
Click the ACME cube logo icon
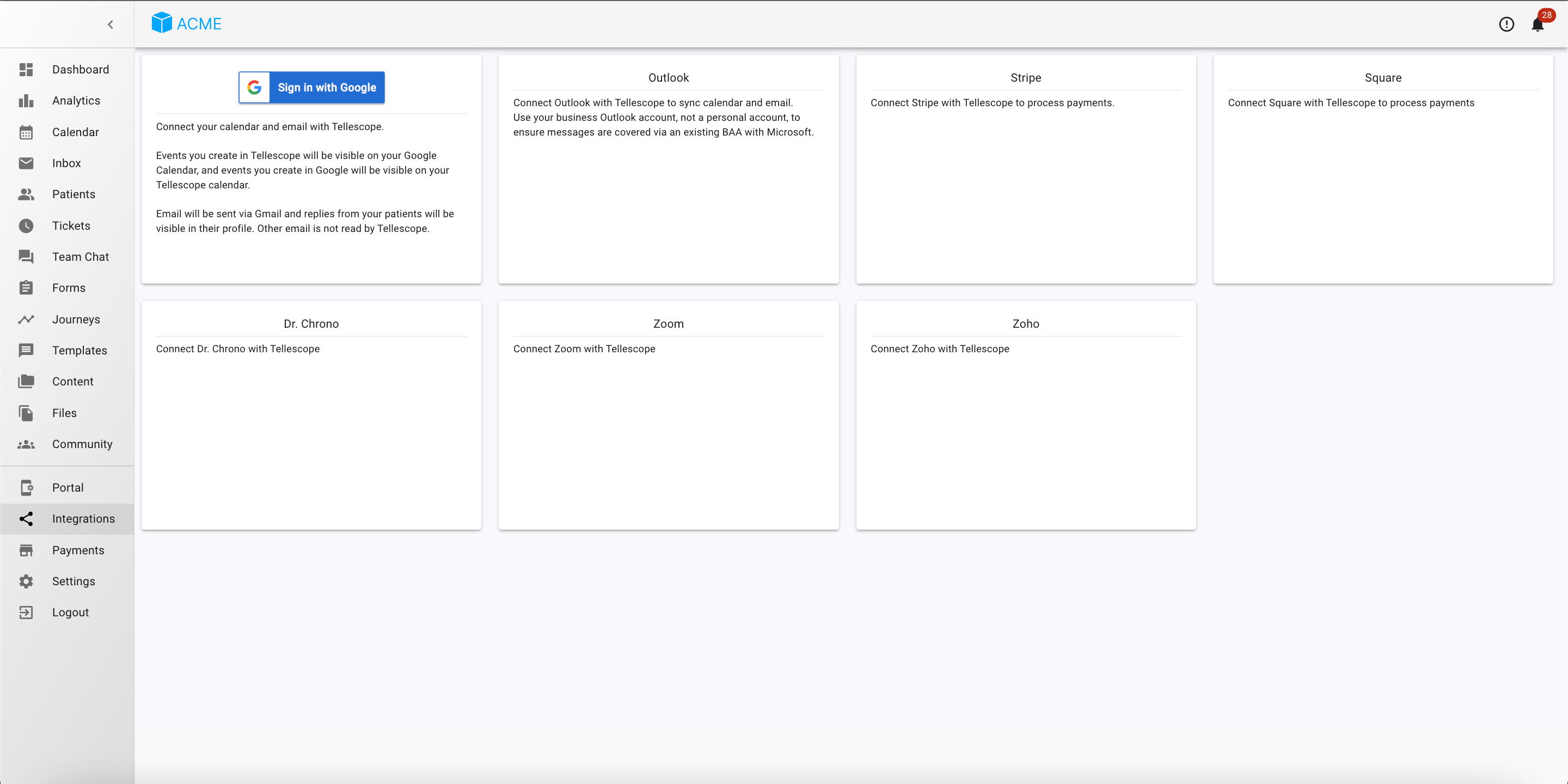162,23
